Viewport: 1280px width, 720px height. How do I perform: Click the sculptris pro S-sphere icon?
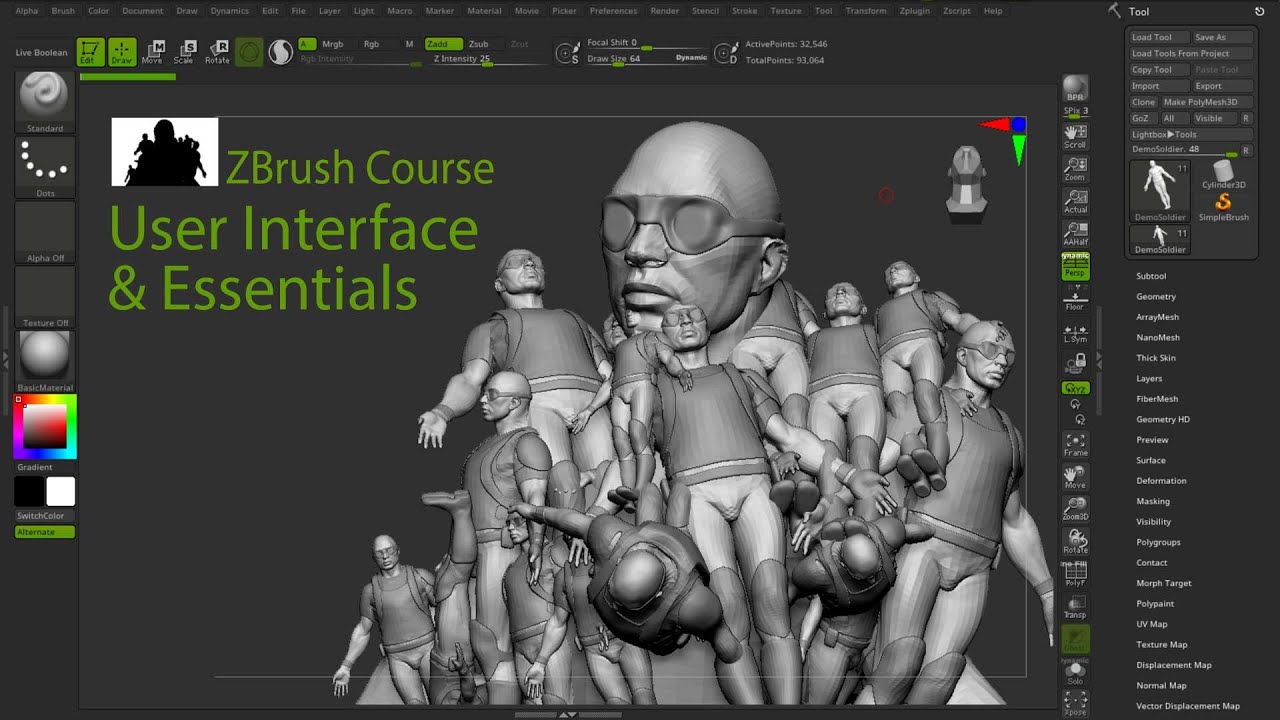point(281,52)
